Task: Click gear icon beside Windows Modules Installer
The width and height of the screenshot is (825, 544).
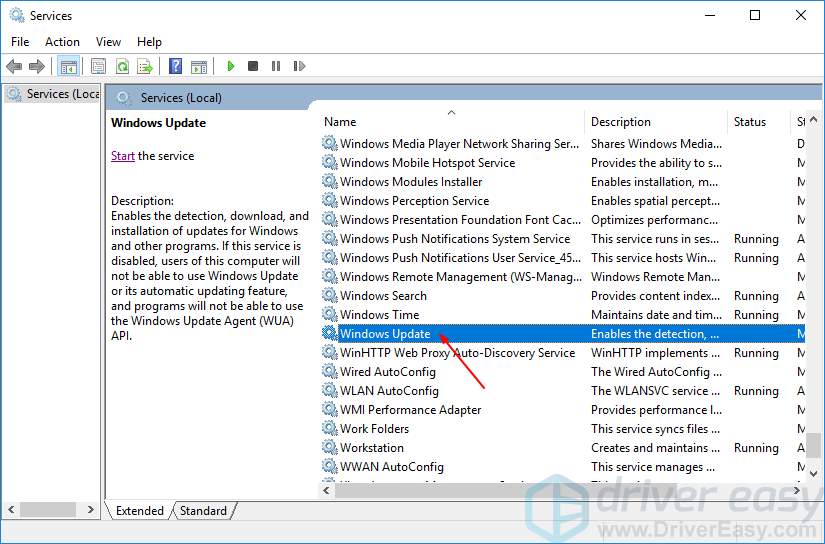Action: (x=329, y=182)
